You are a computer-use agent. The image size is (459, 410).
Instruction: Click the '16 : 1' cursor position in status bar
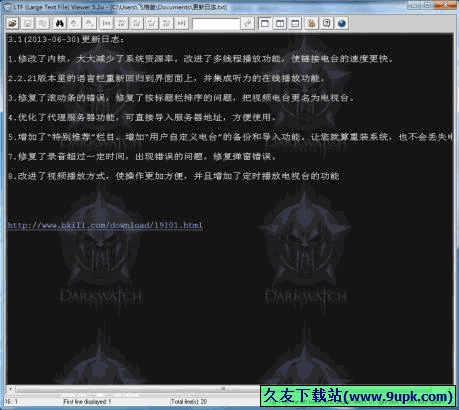pos(11,402)
